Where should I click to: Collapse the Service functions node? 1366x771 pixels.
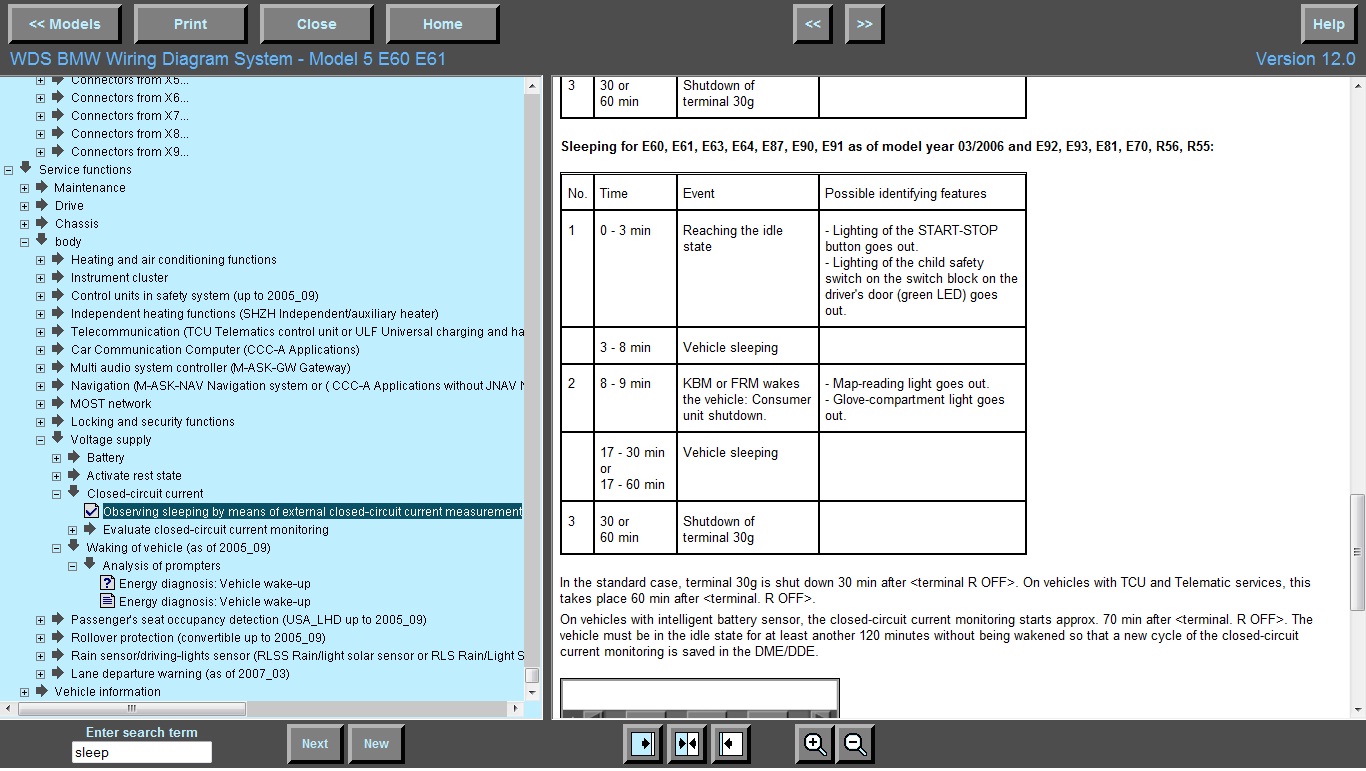pos(9,170)
